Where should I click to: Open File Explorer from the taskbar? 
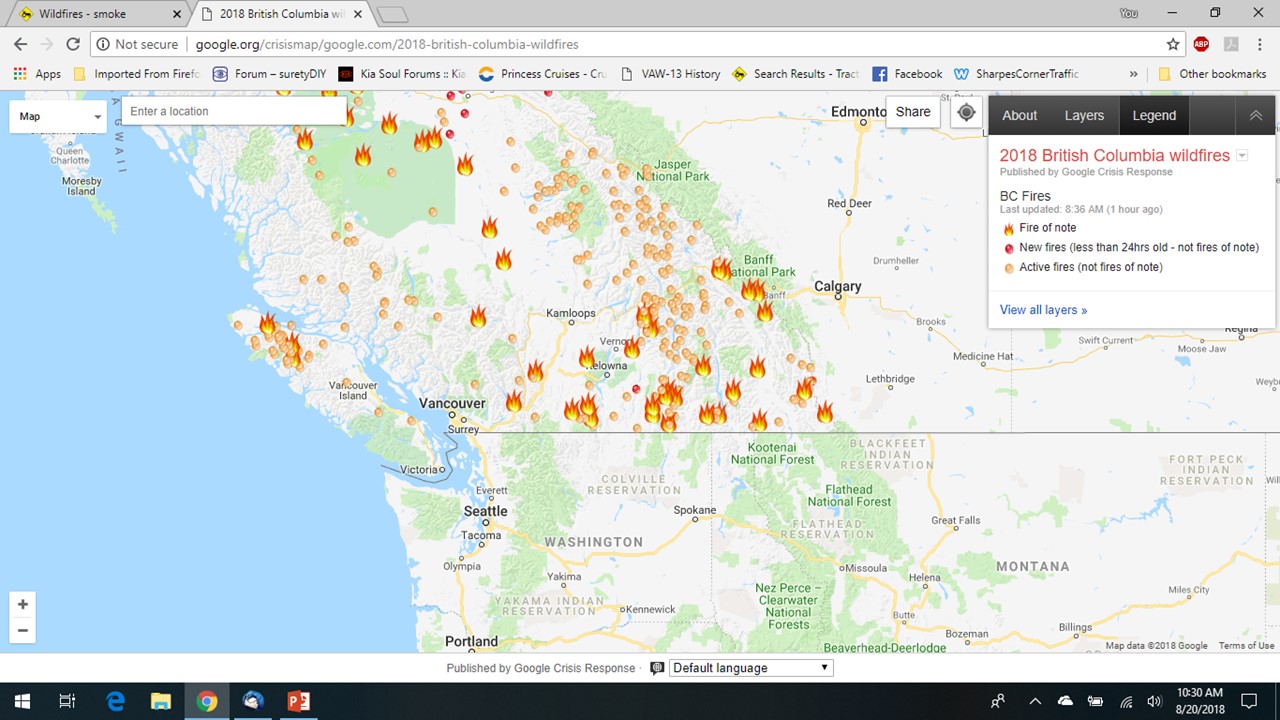161,701
